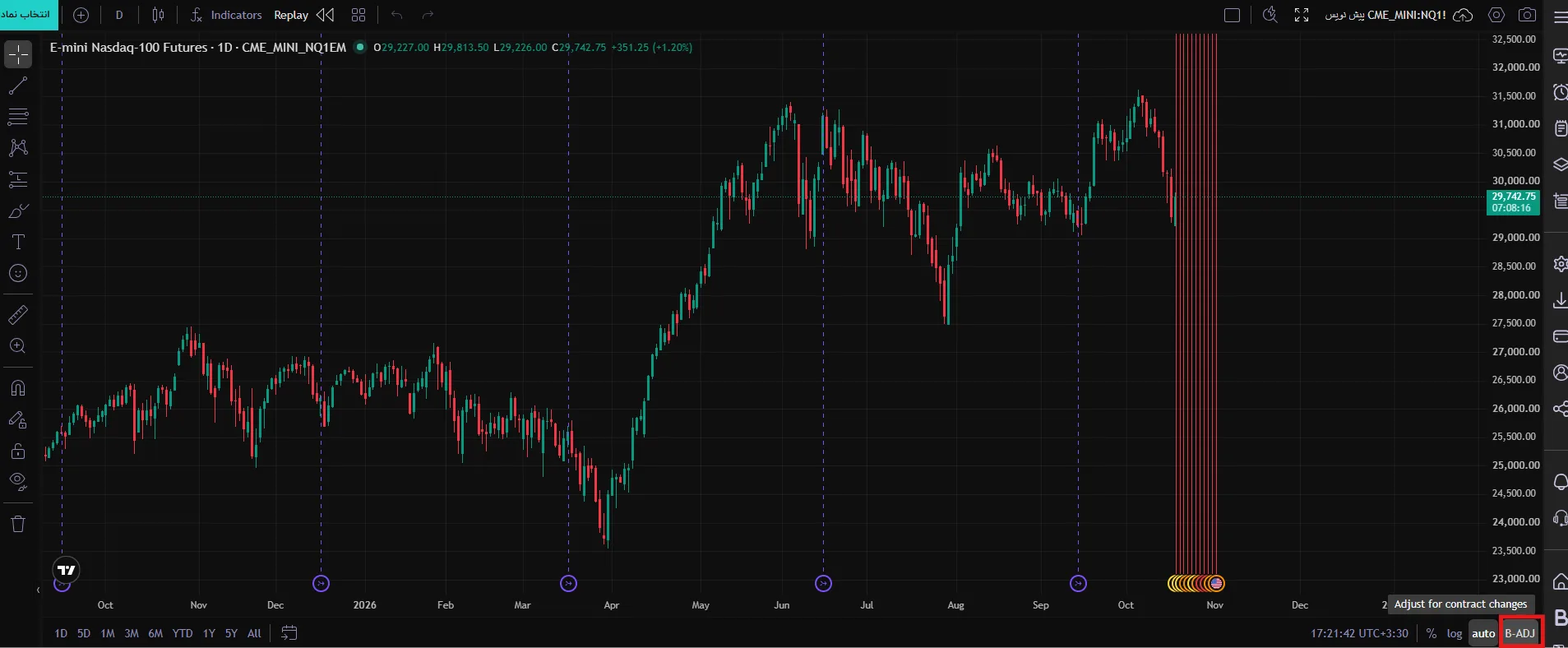The height and width of the screenshot is (648, 1568).
Task: Open the candlestick chart style dropdown
Action: coord(158,15)
